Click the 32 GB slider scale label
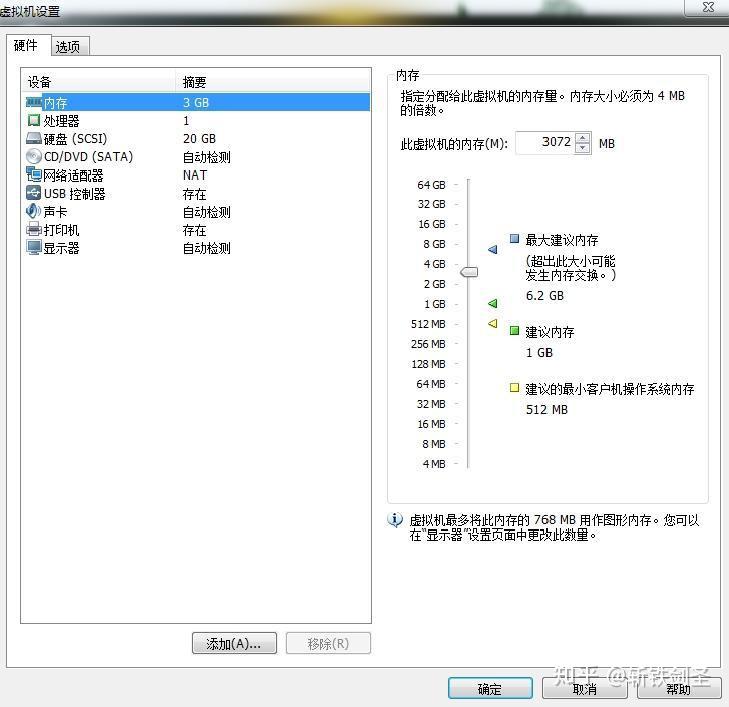Viewport: 729px width, 707px height. [x=431, y=204]
